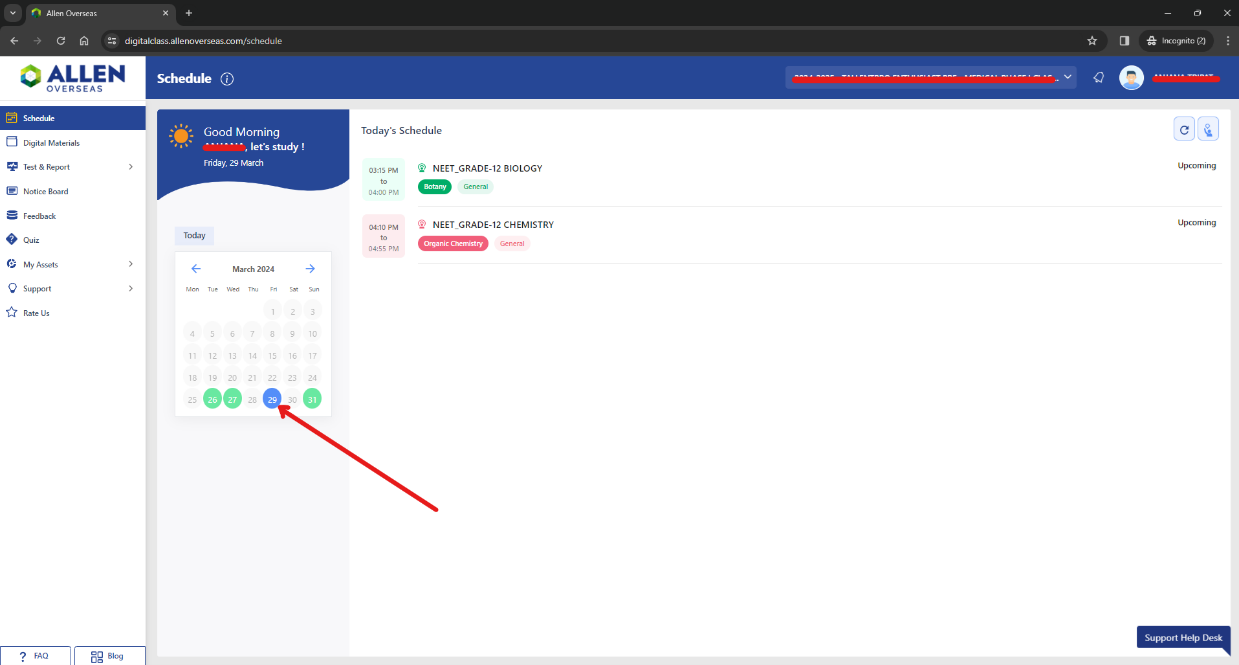The image size is (1239, 665).
Task: Click the Allen Overseas logo
Action: coord(72,77)
